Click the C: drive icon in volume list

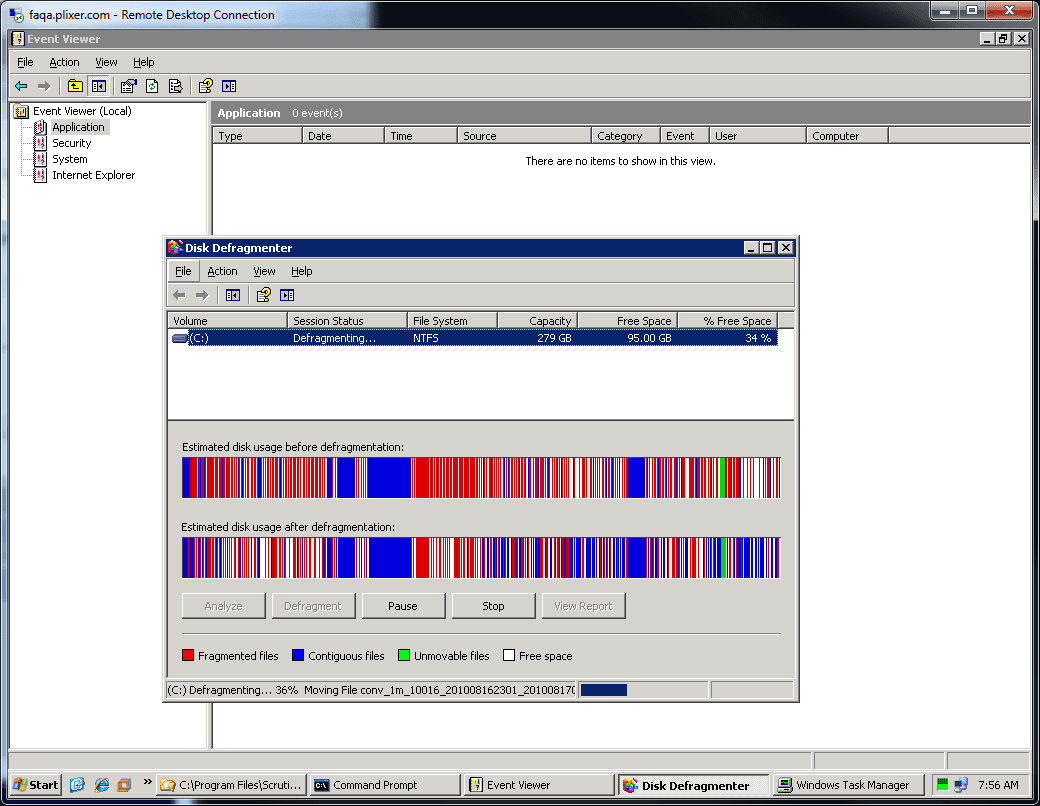pos(180,338)
